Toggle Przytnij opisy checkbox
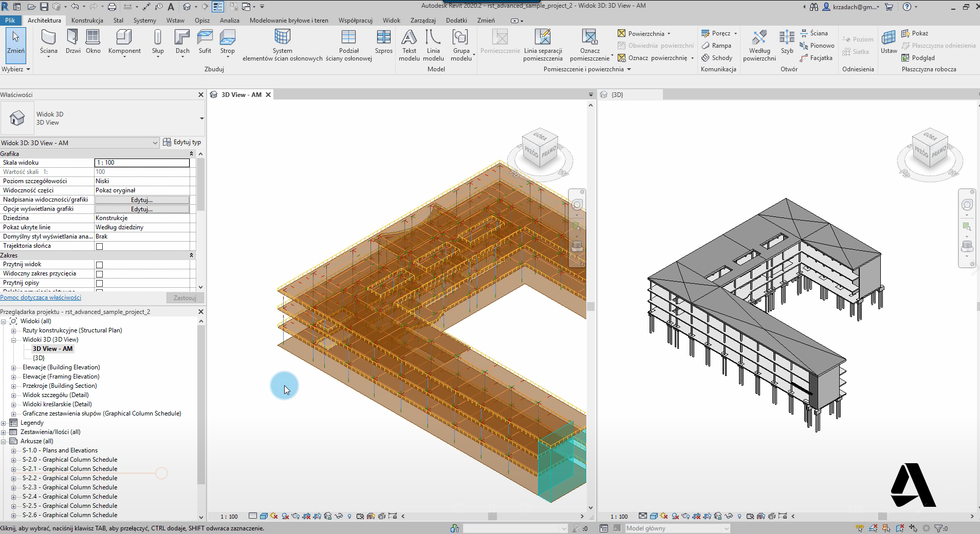 (x=99, y=283)
